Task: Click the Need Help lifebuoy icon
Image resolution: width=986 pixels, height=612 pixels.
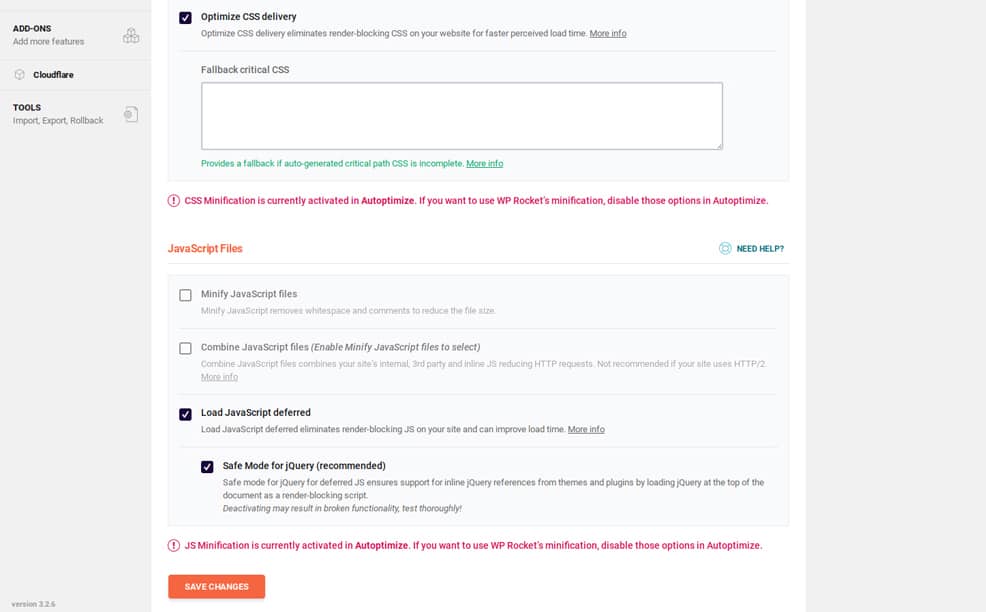Action: [725, 248]
